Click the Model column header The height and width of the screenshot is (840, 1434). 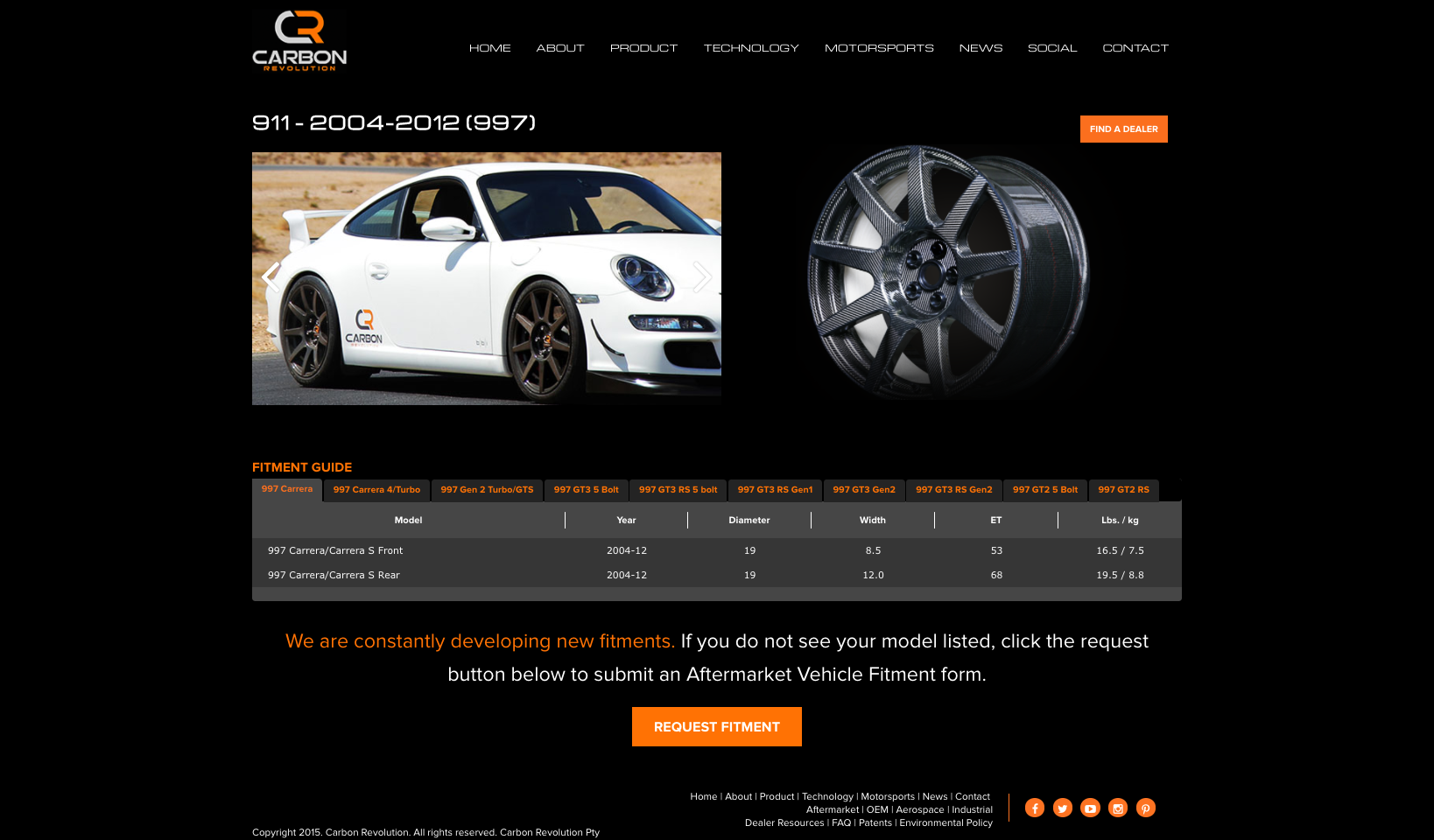[408, 520]
